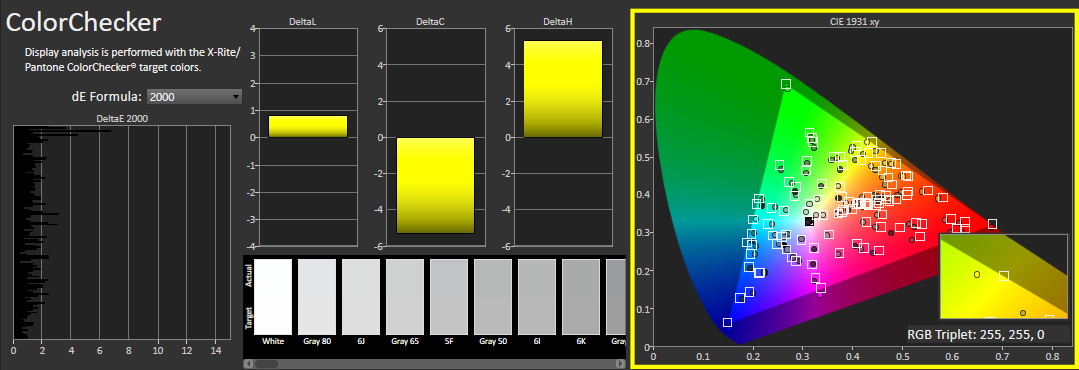1079x370 pixels.
Task: Click the black white-point square on CIE chart
Action: 809,221
